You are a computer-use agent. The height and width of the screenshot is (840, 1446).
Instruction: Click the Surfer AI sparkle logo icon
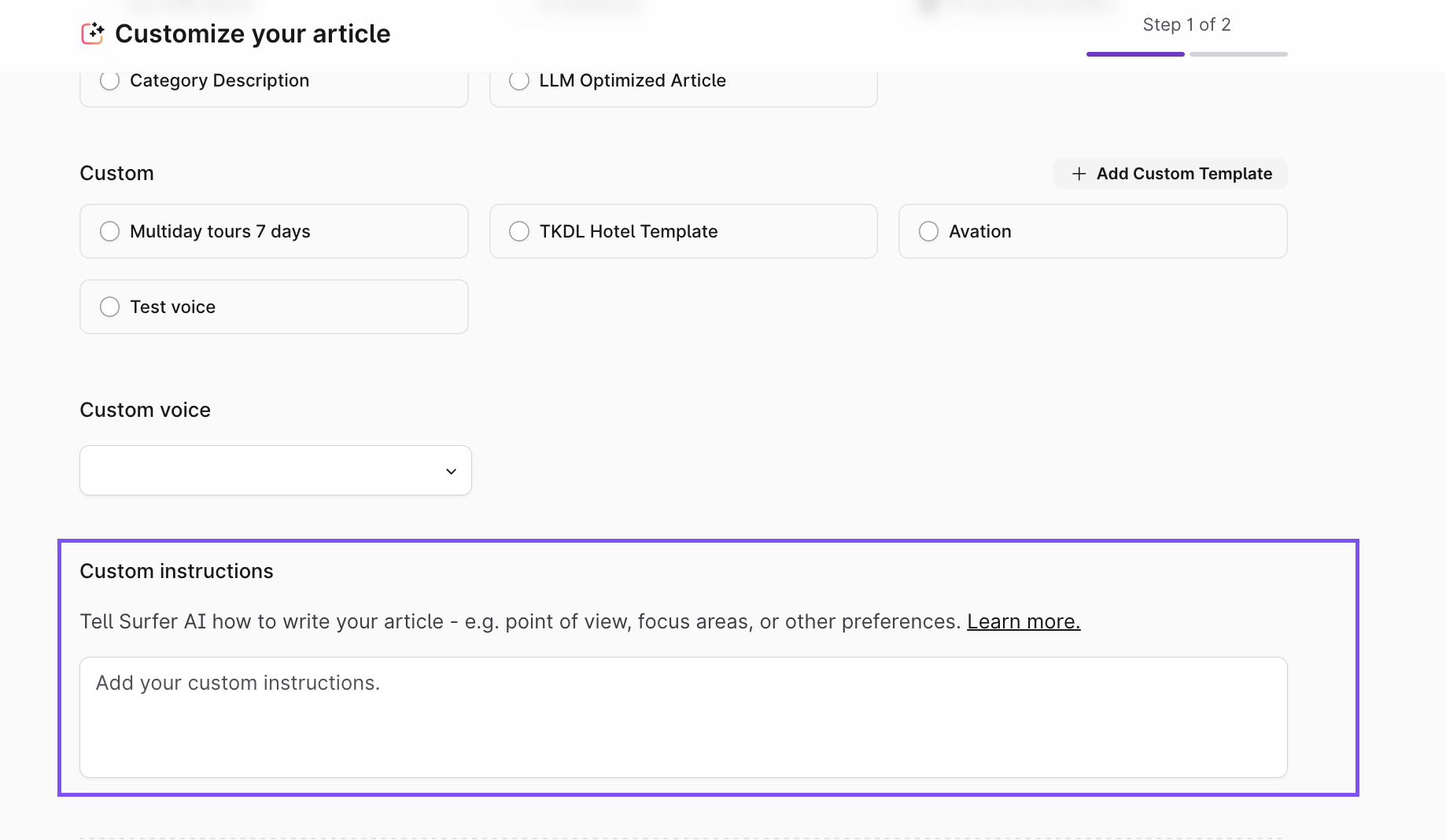tap(93, 33)
